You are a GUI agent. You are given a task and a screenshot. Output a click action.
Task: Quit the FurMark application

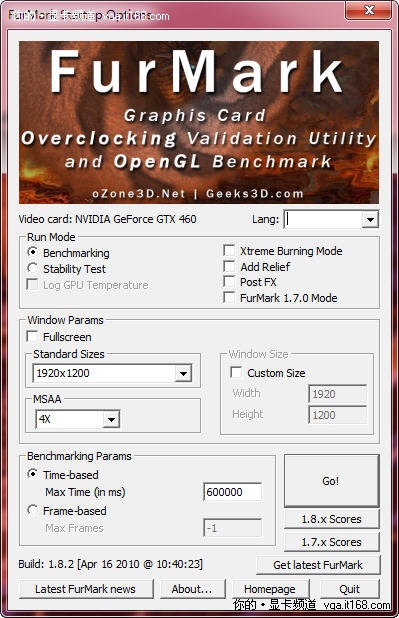click(349, 589)
